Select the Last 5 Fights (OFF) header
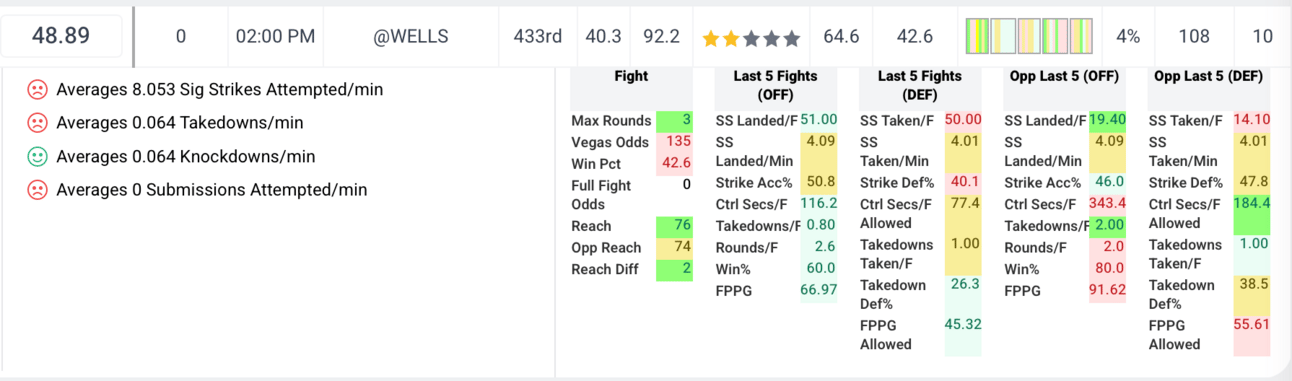Viewport: 1292px width, 381px height. coord(776,85)
